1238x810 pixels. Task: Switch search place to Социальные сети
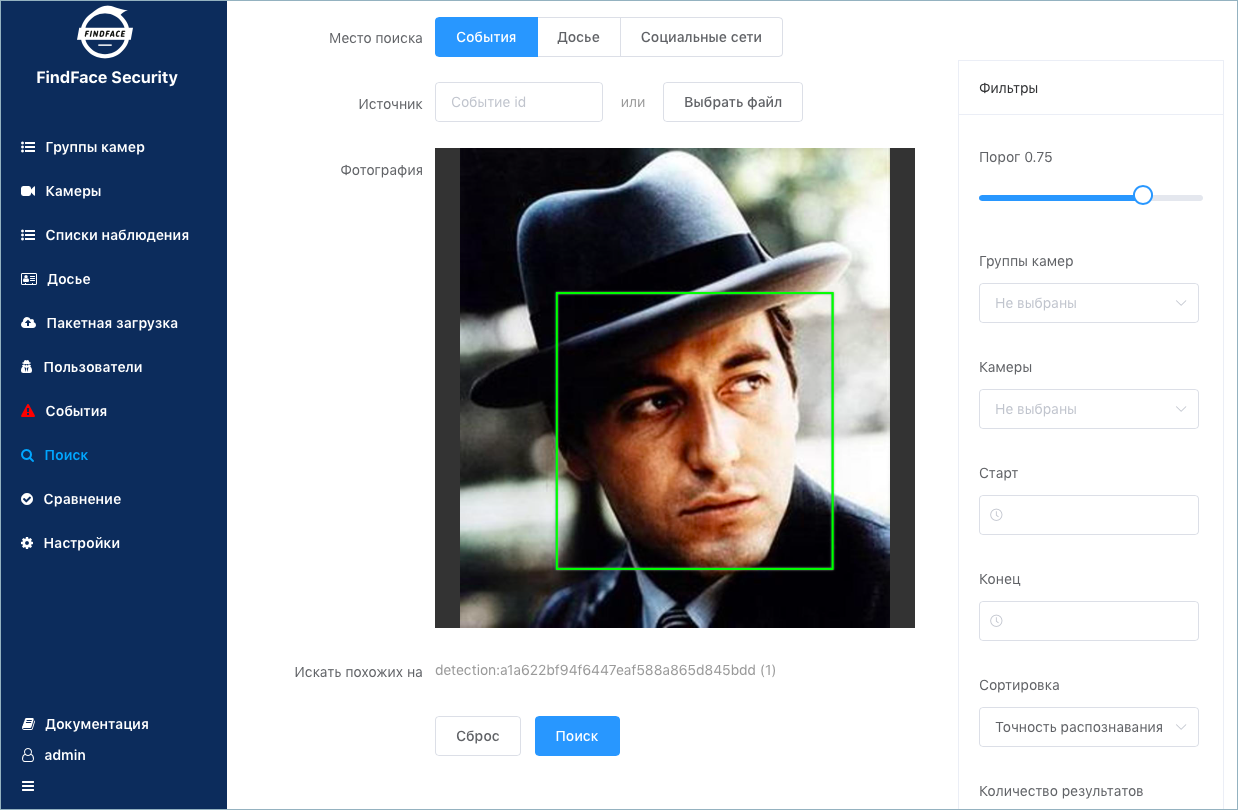pyautogui.click(x=701, y=37)
